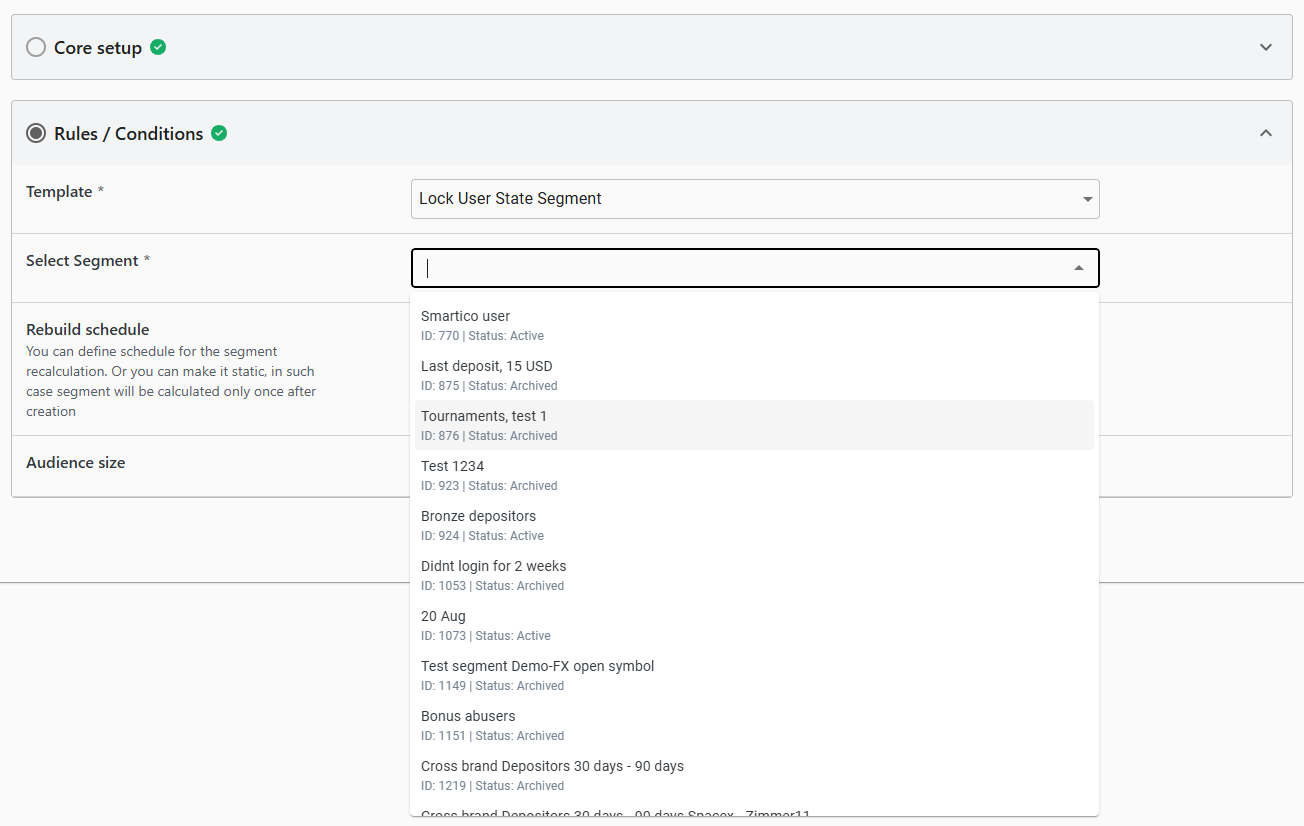The image size is (1304, 826).
Task: Select the Rules / Conditions radio circle
Action: tap(36, 133)
